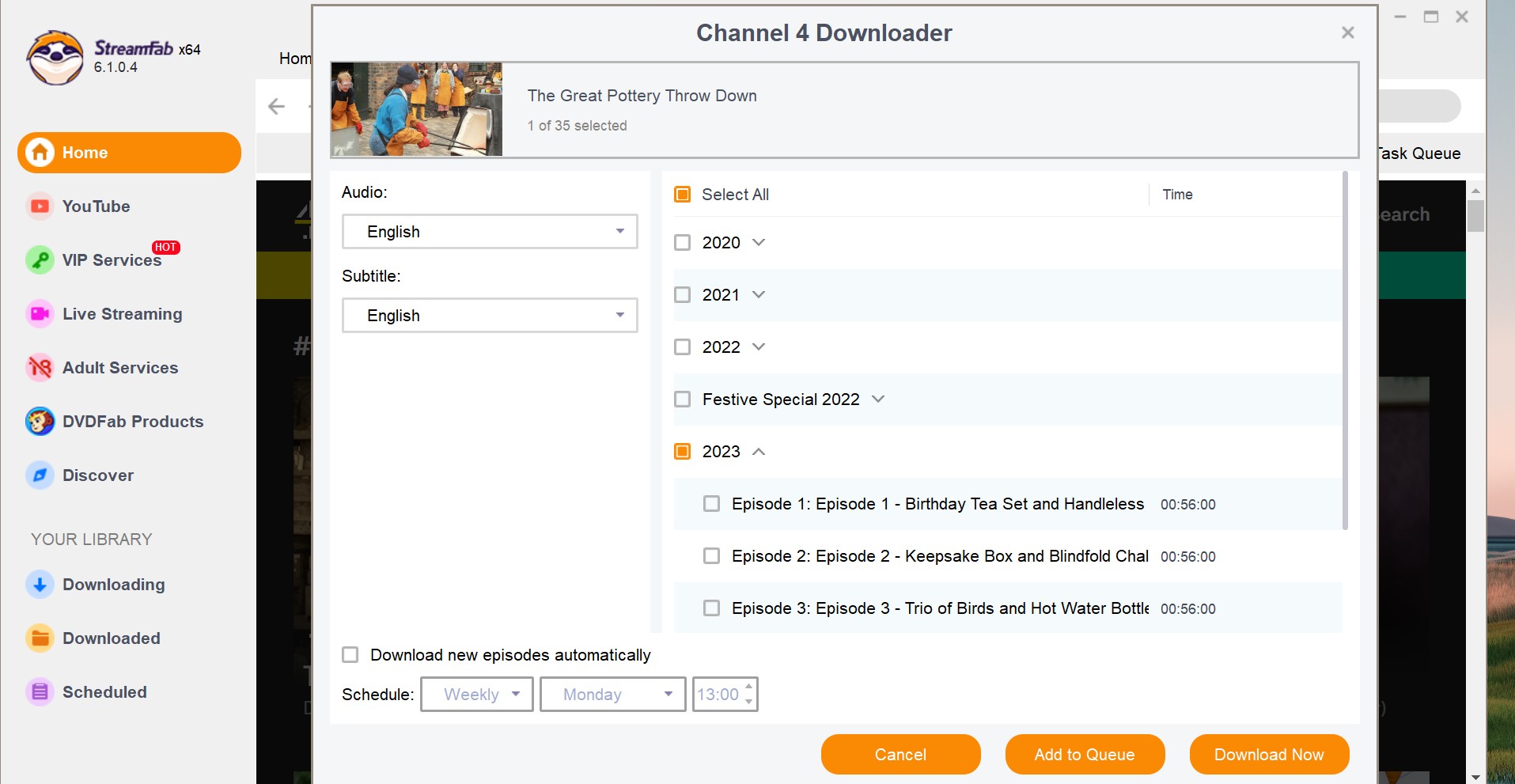The width and height of the screenshot is (1515, 784).
Task: Click the YouTube play icon
Action: 40,206
